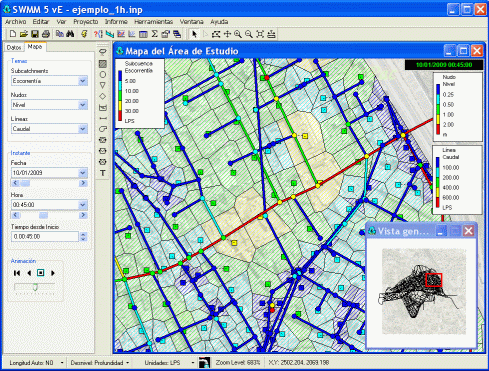The width and height of the screenshot is (489, 371).
Task: Select the add storage unit tool
Action: click(103, 107)
